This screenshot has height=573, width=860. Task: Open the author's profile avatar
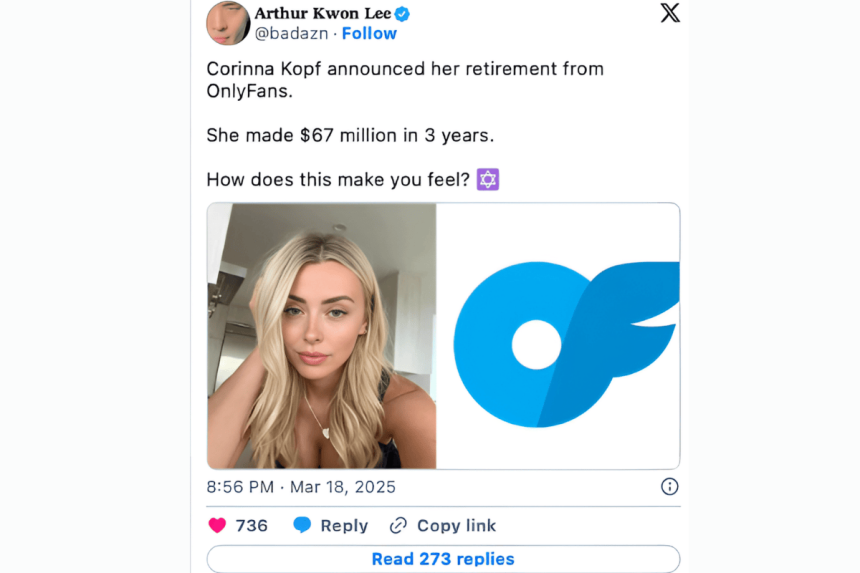click(x=228, y=23)
